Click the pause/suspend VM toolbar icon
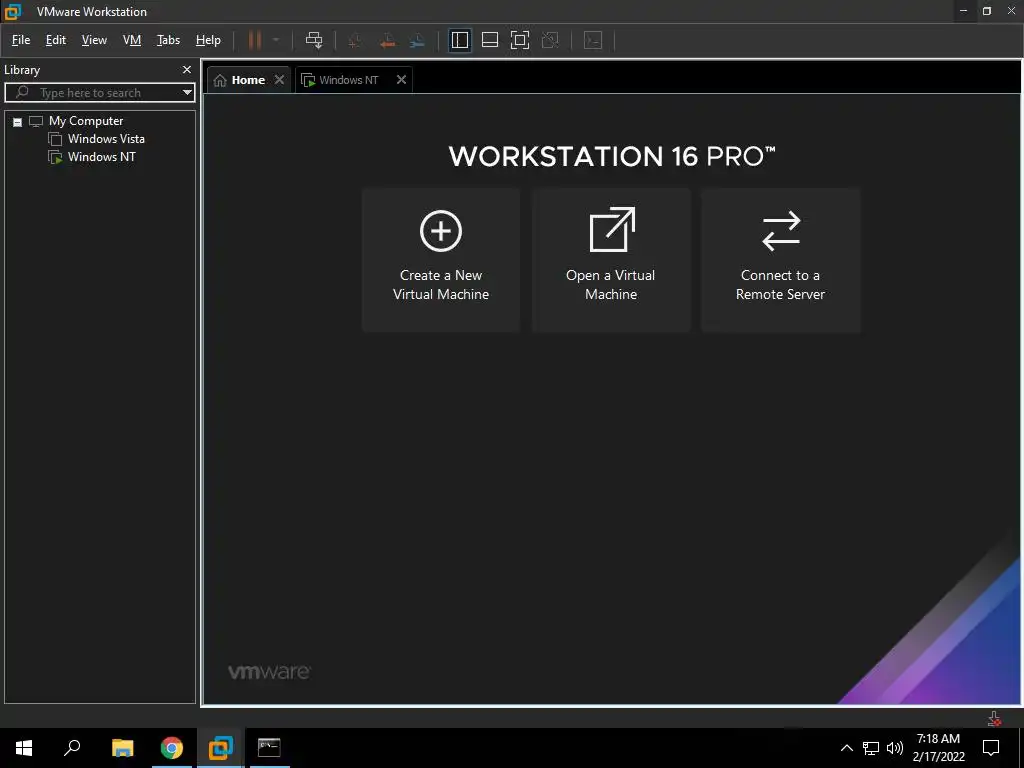This screenshot has width=1024, height=768. click(x=255, y=40)
